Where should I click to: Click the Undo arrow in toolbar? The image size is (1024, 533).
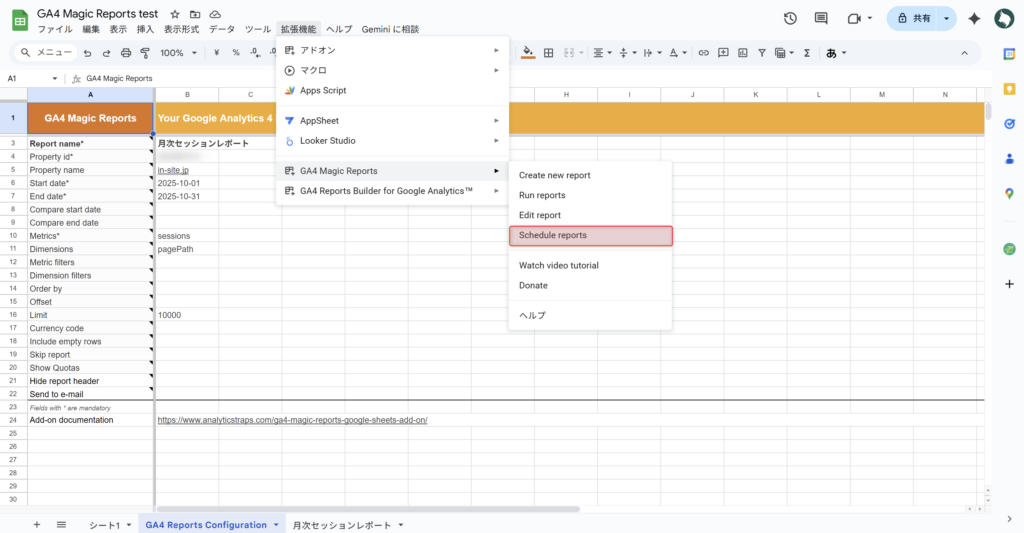pyautogui.click(x=88, y=53)
